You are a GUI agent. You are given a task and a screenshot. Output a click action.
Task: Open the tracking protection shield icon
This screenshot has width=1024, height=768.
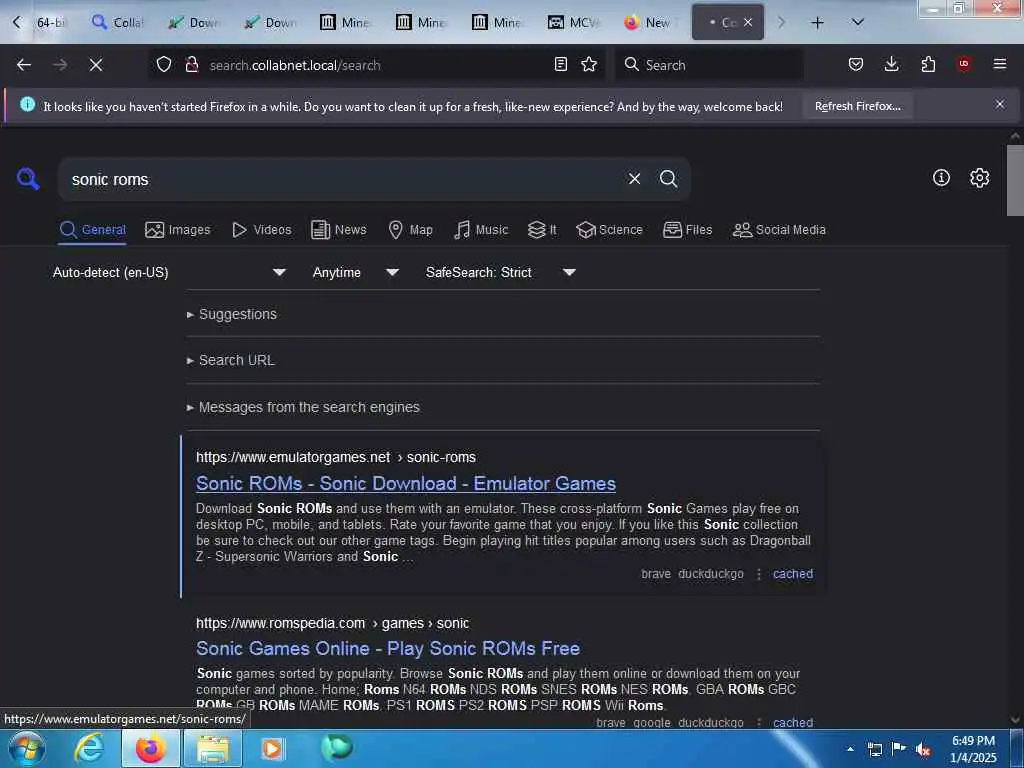pyautogui.click(x=164, y=64)
